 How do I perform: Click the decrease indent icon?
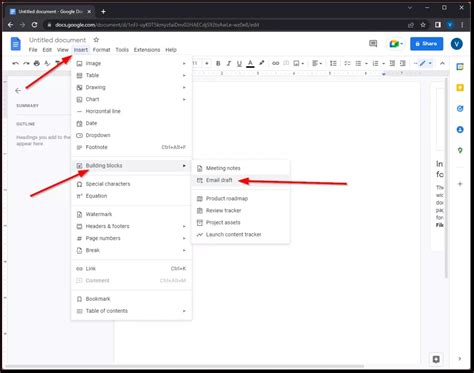[x=392, y=63]
